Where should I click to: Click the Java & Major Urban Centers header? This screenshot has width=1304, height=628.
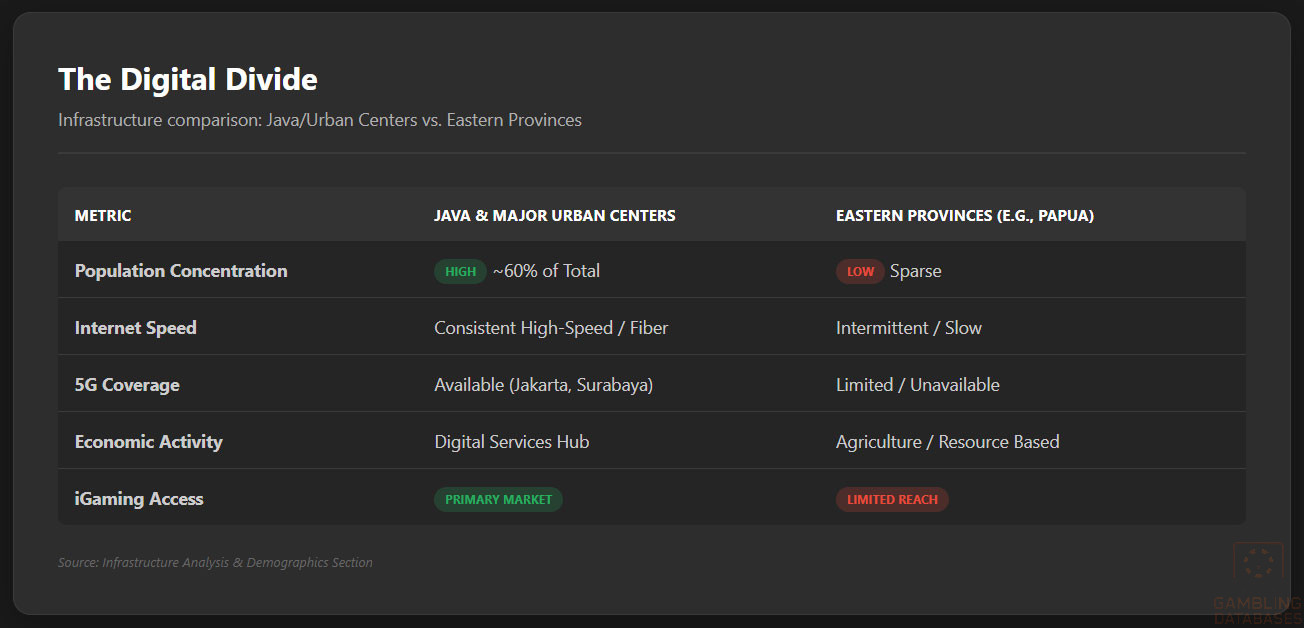(x=554, y=215)
